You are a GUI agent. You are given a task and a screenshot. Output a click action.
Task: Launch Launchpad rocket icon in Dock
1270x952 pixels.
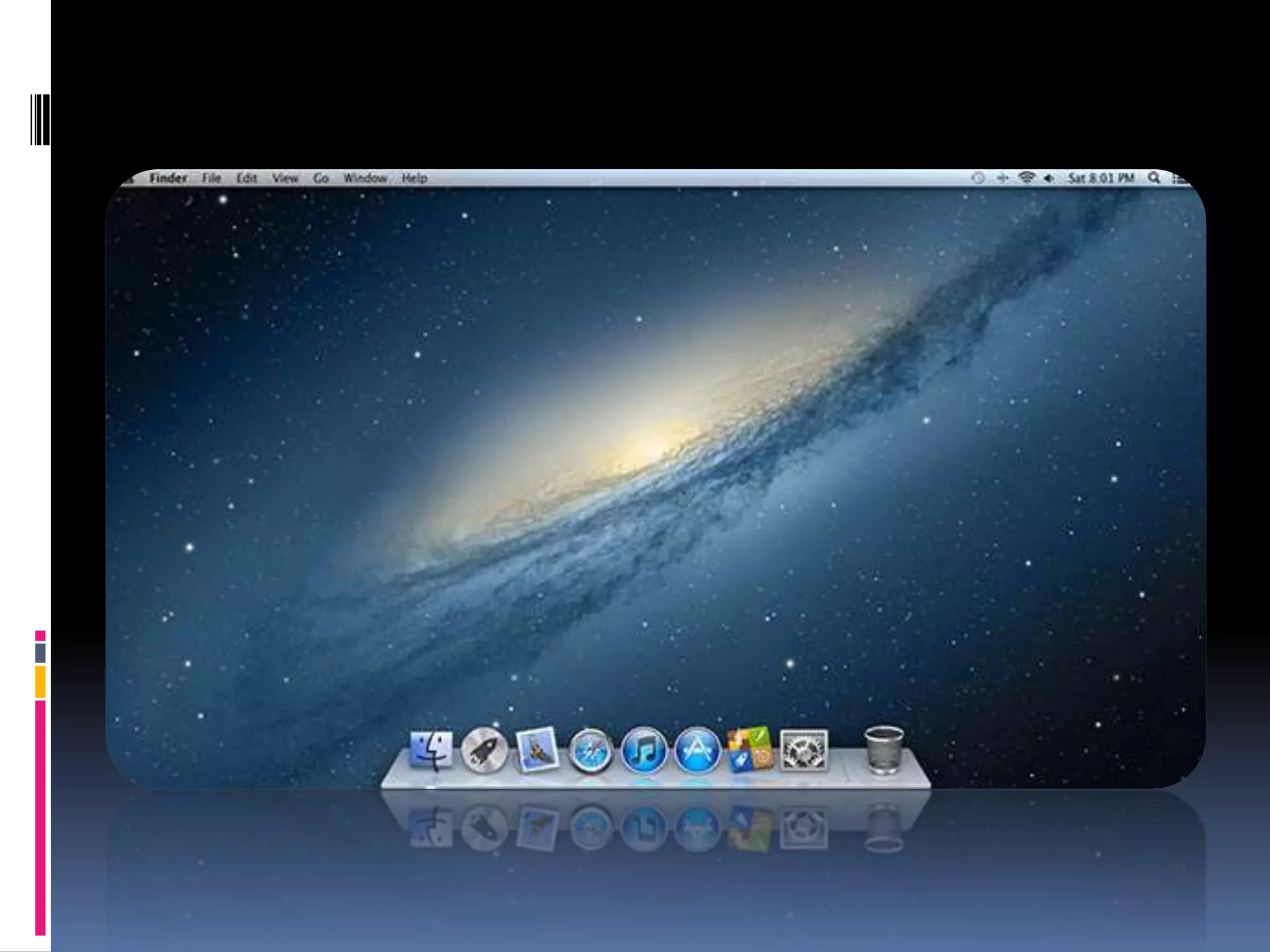pos(484,751)
